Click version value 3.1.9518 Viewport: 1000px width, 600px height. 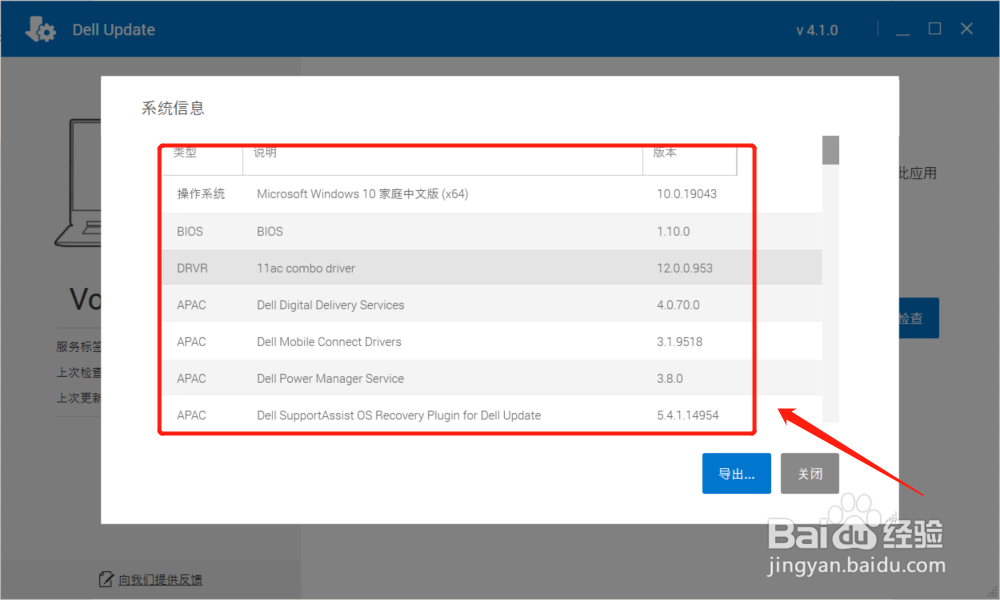pos(680,342)
